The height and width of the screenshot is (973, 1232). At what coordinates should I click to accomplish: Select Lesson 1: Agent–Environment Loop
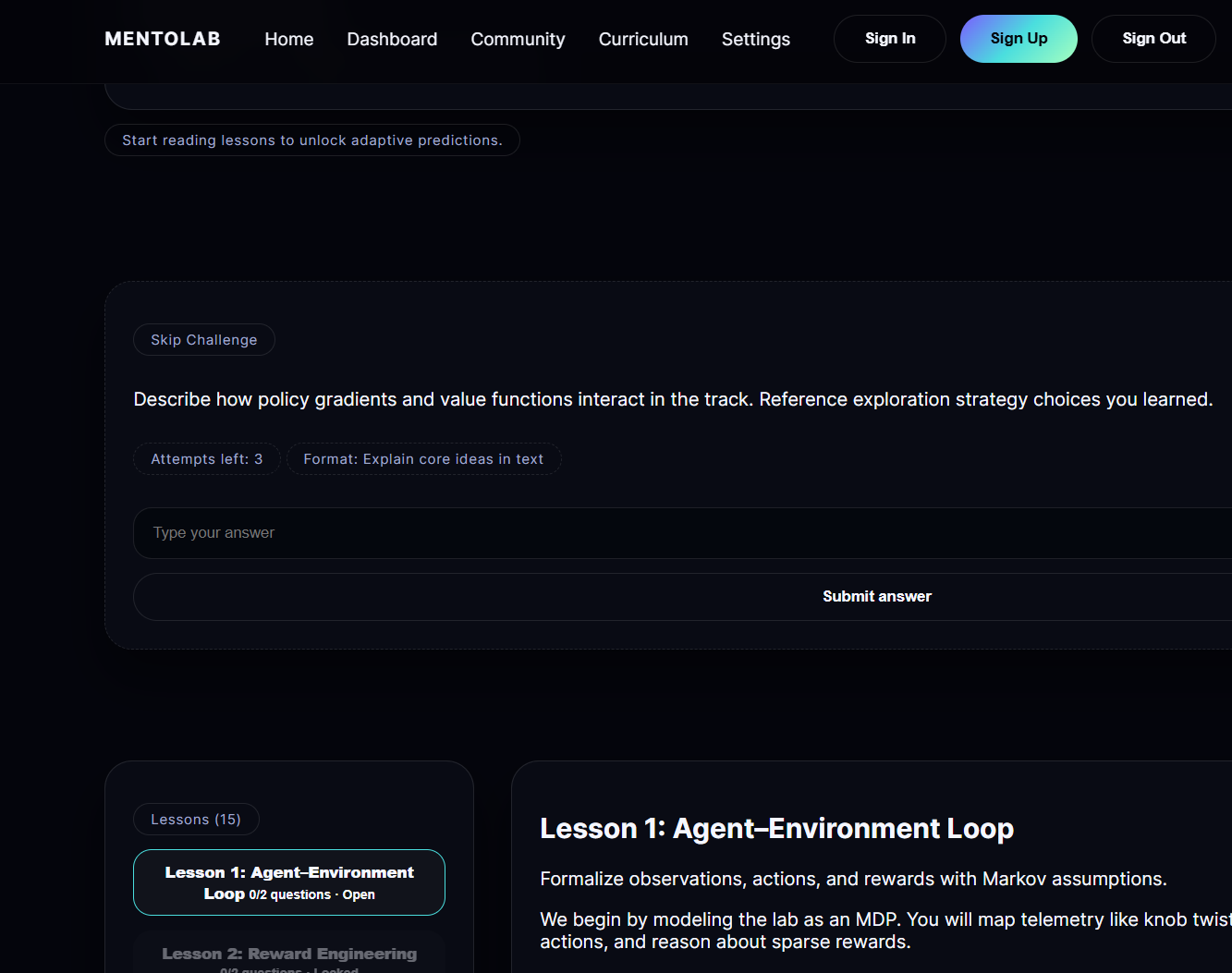[288, 882]
